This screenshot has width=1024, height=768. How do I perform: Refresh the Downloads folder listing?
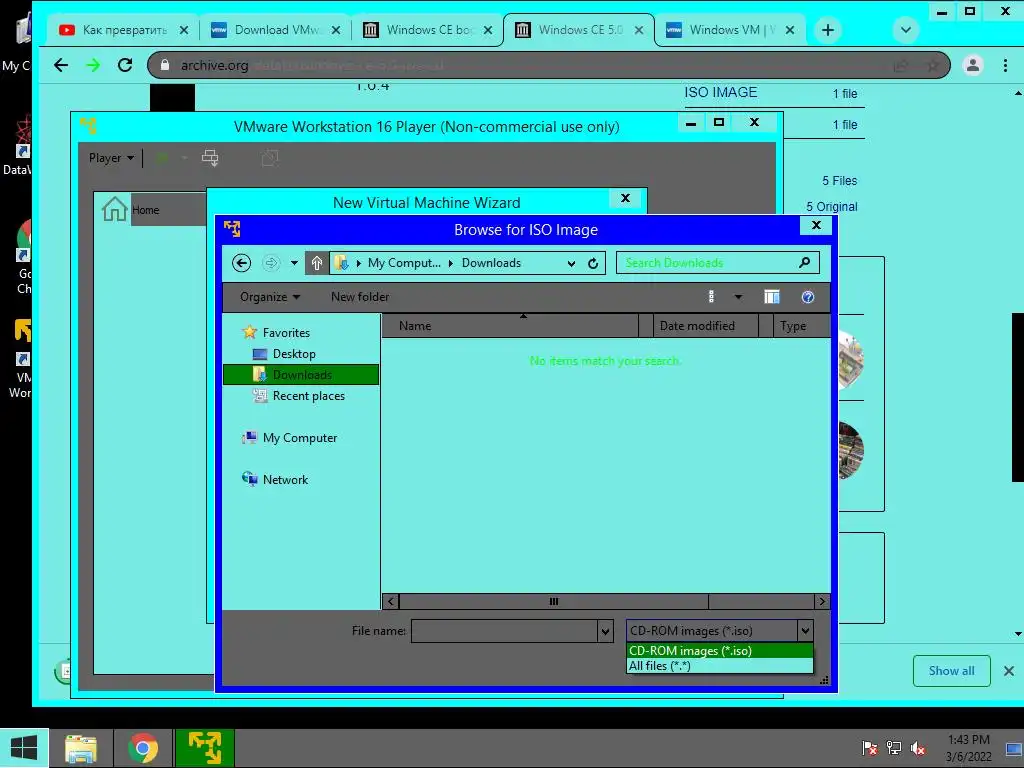point(593,263)
